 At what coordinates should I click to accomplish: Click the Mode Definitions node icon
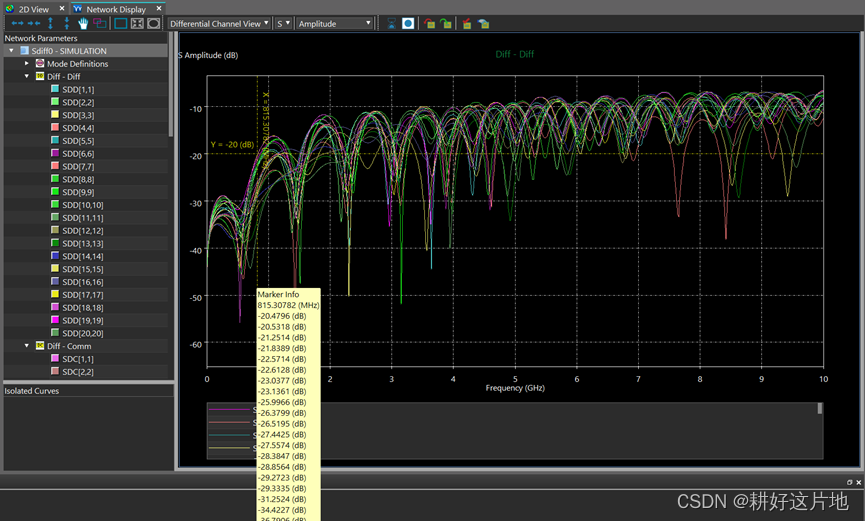point(40,63)
